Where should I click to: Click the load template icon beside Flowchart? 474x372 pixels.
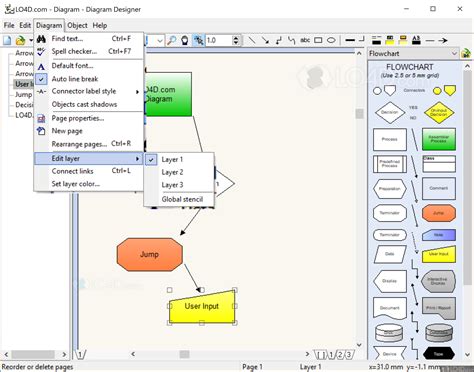(x=466, y=53)
